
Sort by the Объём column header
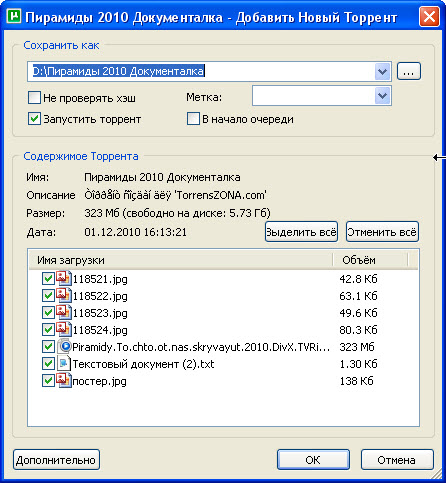371,260
